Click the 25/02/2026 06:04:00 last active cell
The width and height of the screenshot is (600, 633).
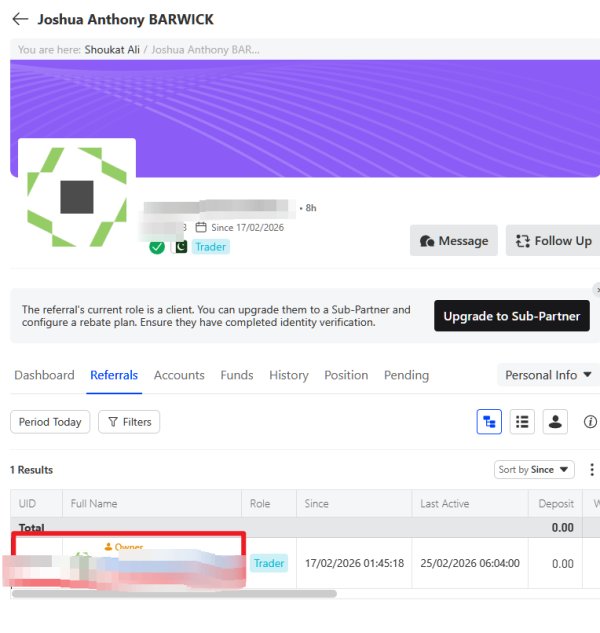[470, 563]
